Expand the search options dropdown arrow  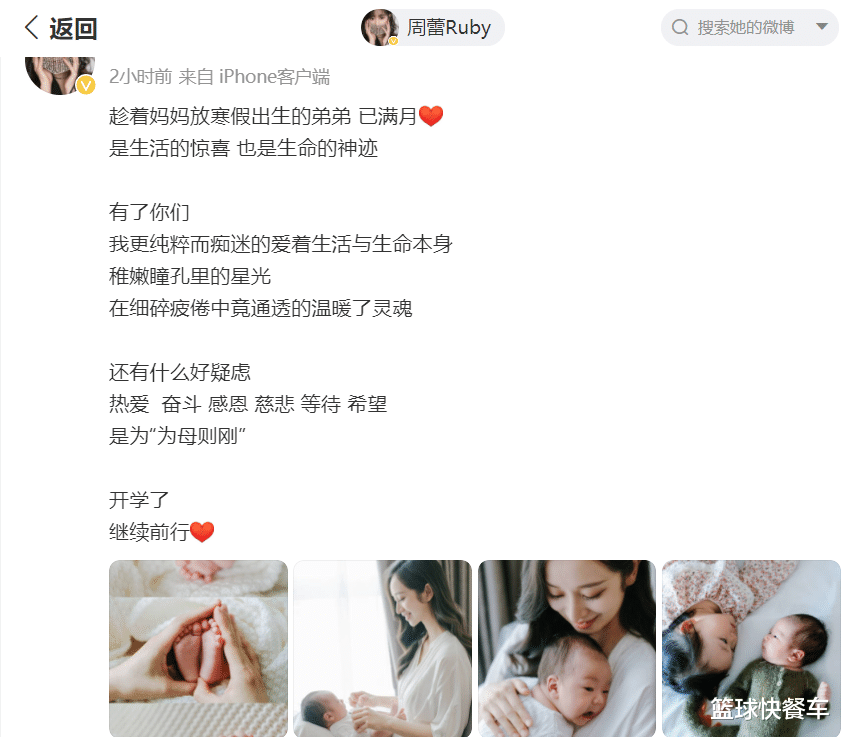821,26
